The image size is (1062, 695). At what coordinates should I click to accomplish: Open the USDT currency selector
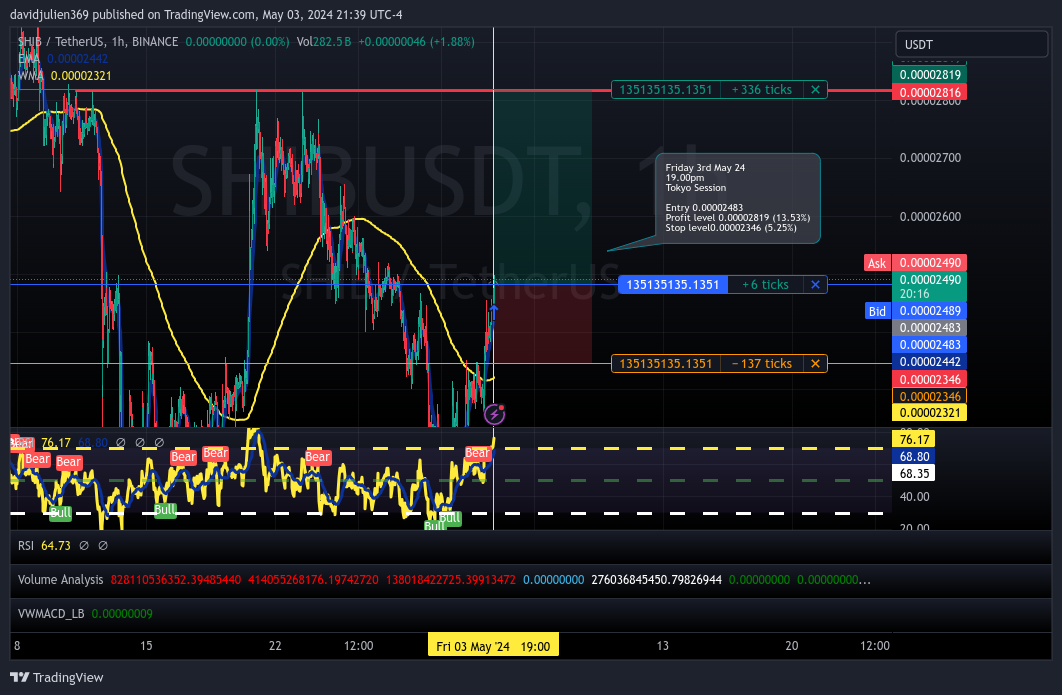click(x=971, y=45)
